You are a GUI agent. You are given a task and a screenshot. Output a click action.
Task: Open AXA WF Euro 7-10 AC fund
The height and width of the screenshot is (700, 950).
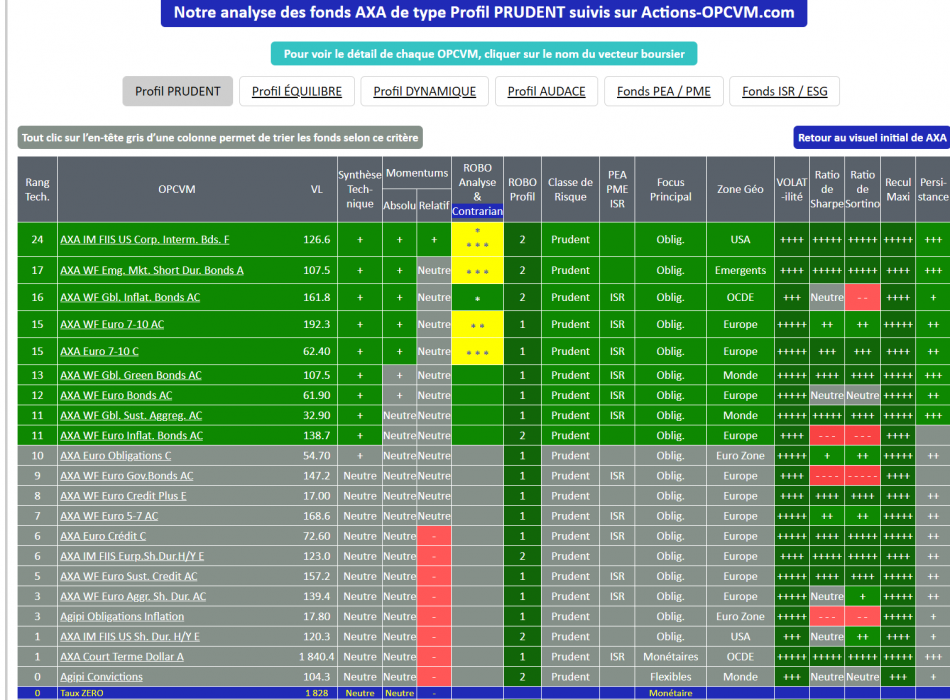click(112, 324)
